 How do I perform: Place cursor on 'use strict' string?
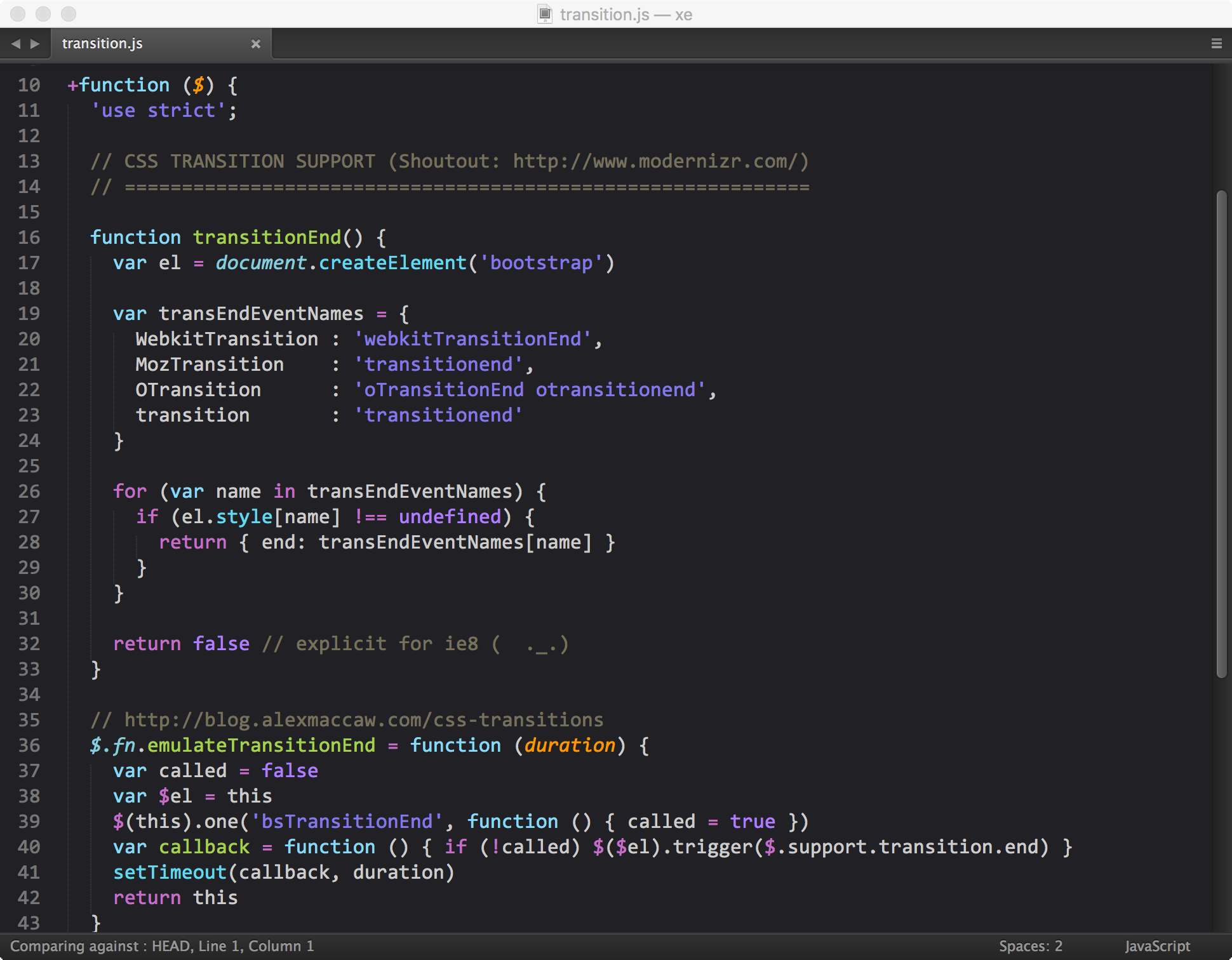coord(159,110)
